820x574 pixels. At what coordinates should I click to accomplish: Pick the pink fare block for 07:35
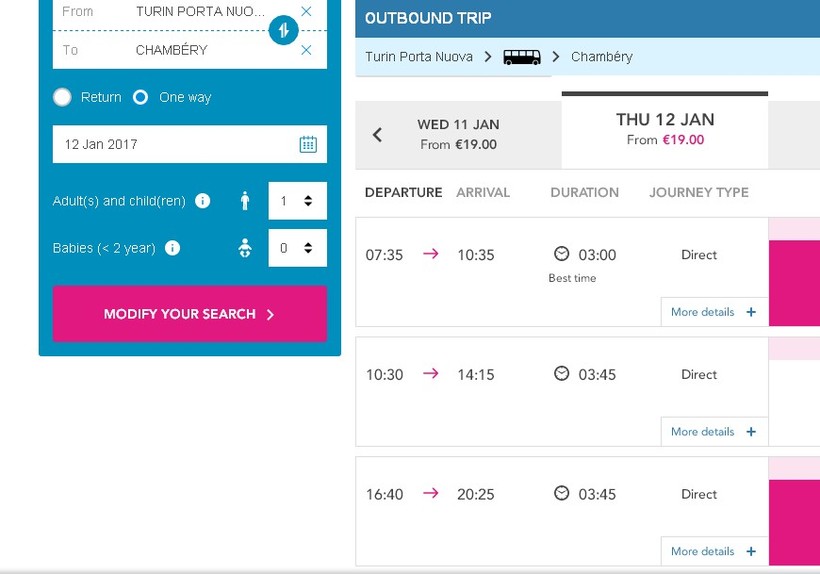pyautogui.click(x=794, y=282)
